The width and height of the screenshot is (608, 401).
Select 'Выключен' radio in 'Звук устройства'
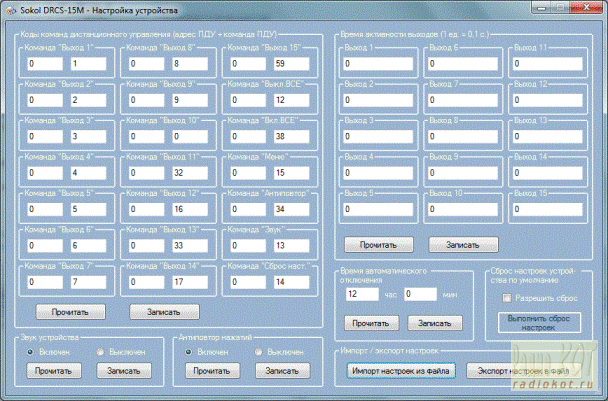tap(101, 352)
